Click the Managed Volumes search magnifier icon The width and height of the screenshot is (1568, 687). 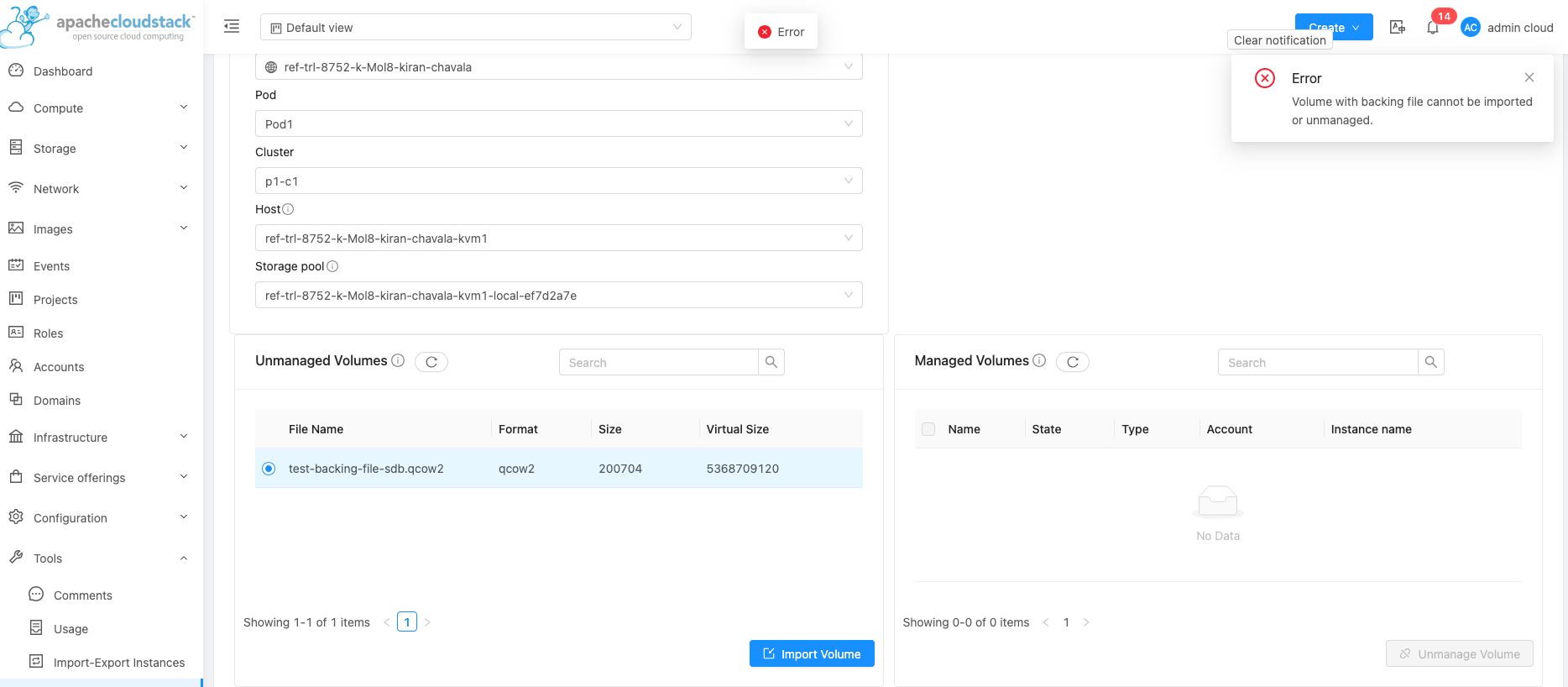(1431, 362)
